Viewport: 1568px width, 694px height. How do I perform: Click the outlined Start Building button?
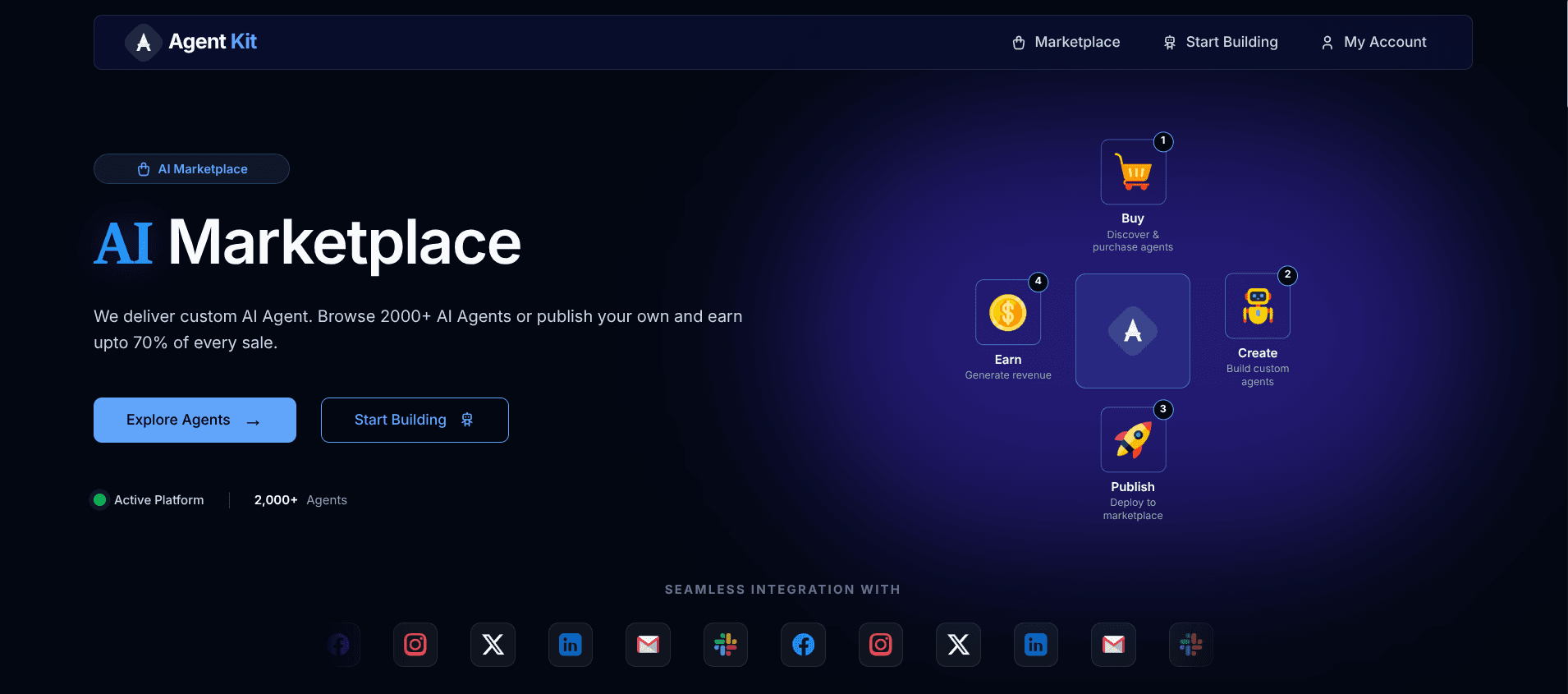pyautogui.click(x=415, y=420)
